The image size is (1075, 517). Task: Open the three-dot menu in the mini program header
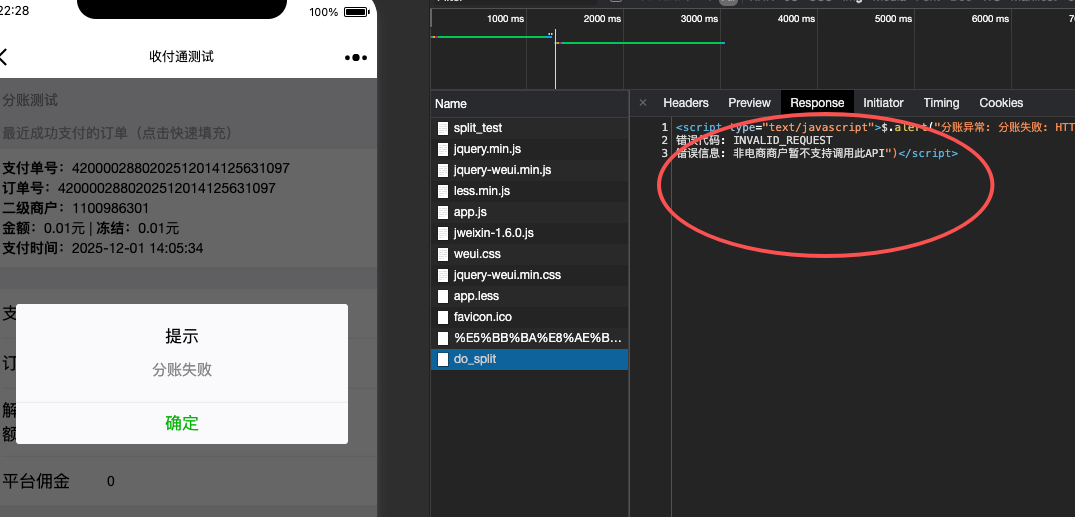[x=356, y=58]
